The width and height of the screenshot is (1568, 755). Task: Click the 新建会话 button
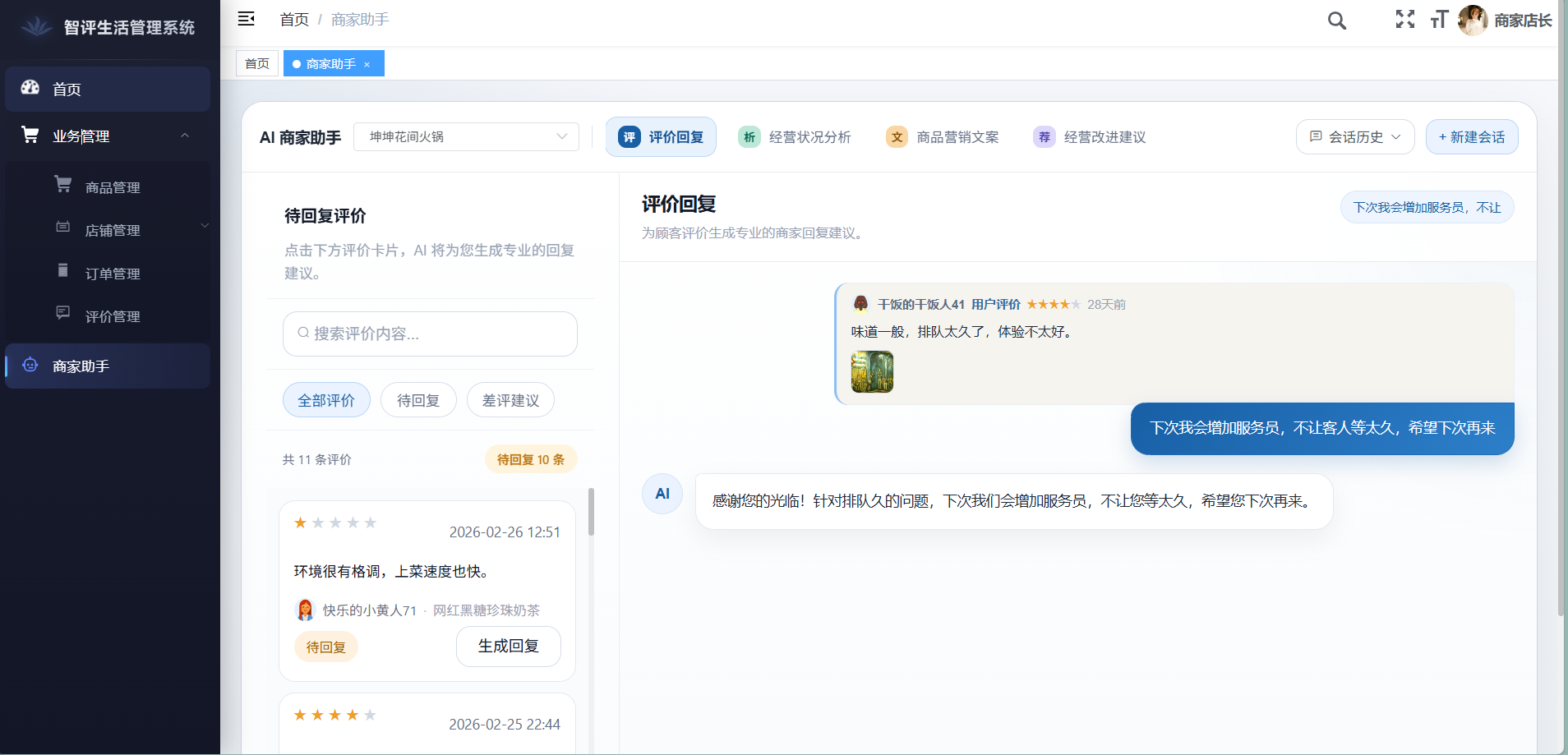tap(1471, 136)
